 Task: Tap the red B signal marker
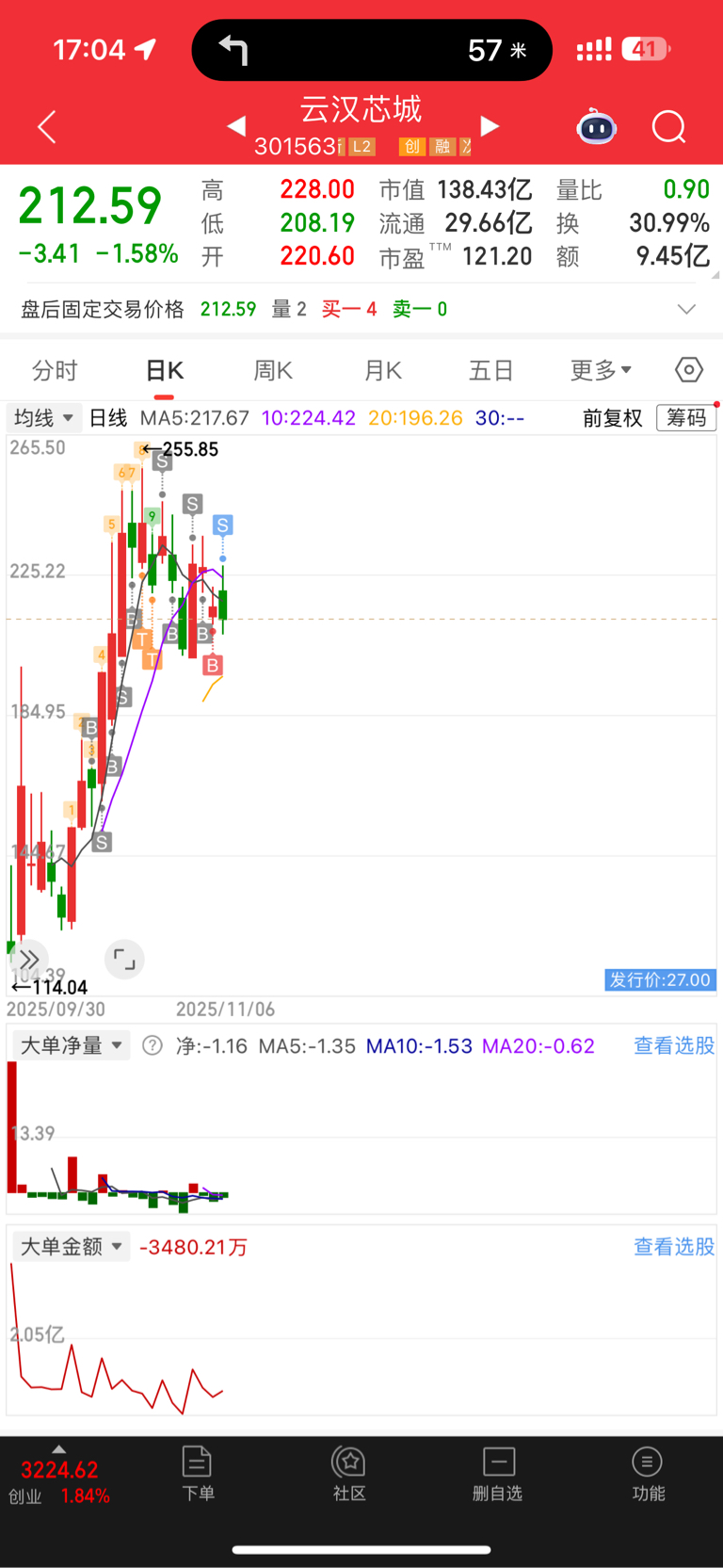tap(213, 666)
